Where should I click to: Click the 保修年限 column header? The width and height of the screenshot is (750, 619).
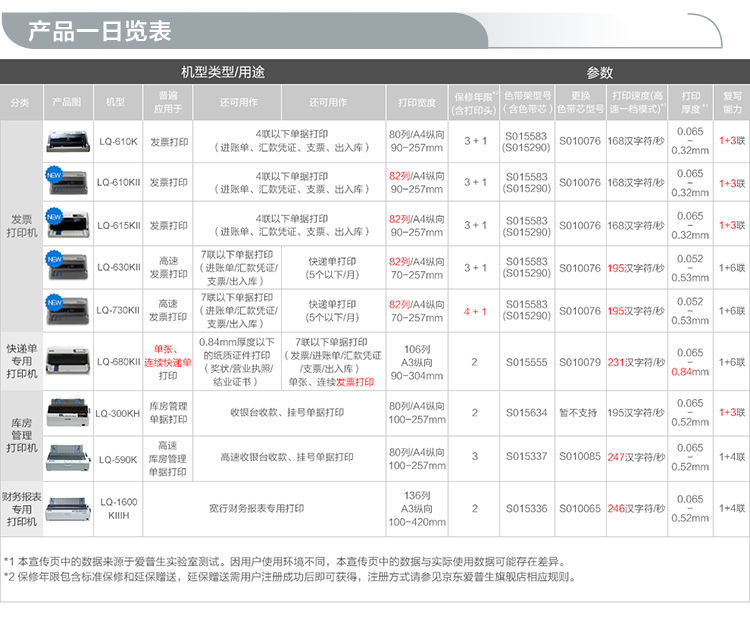point(474,103)
